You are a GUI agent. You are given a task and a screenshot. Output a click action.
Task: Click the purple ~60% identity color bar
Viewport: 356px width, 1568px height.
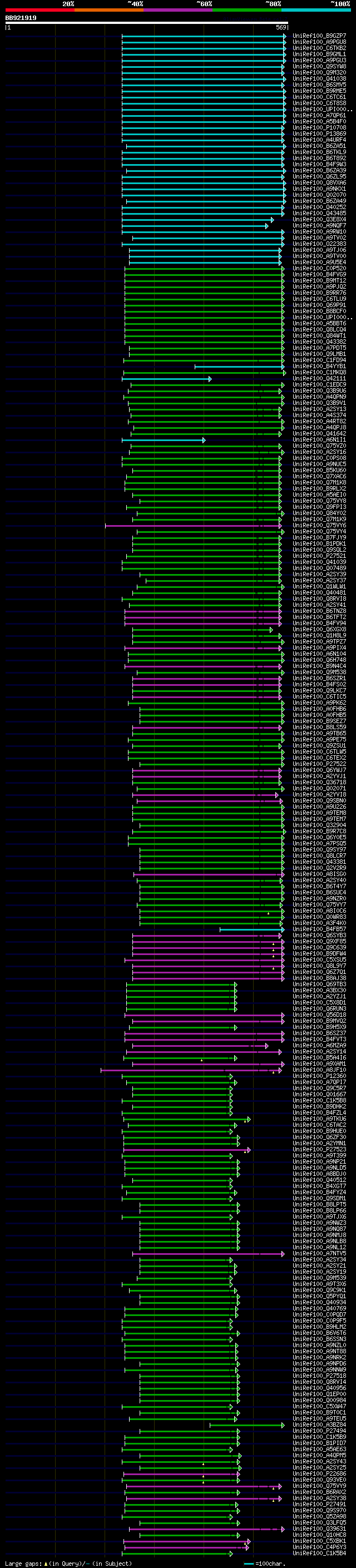point(179,10)
